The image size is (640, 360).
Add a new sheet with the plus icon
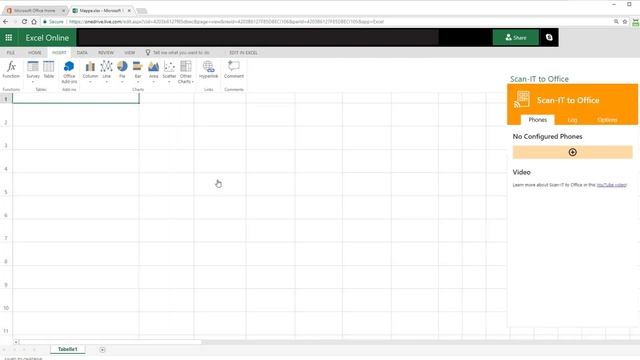tap(102, 349)
